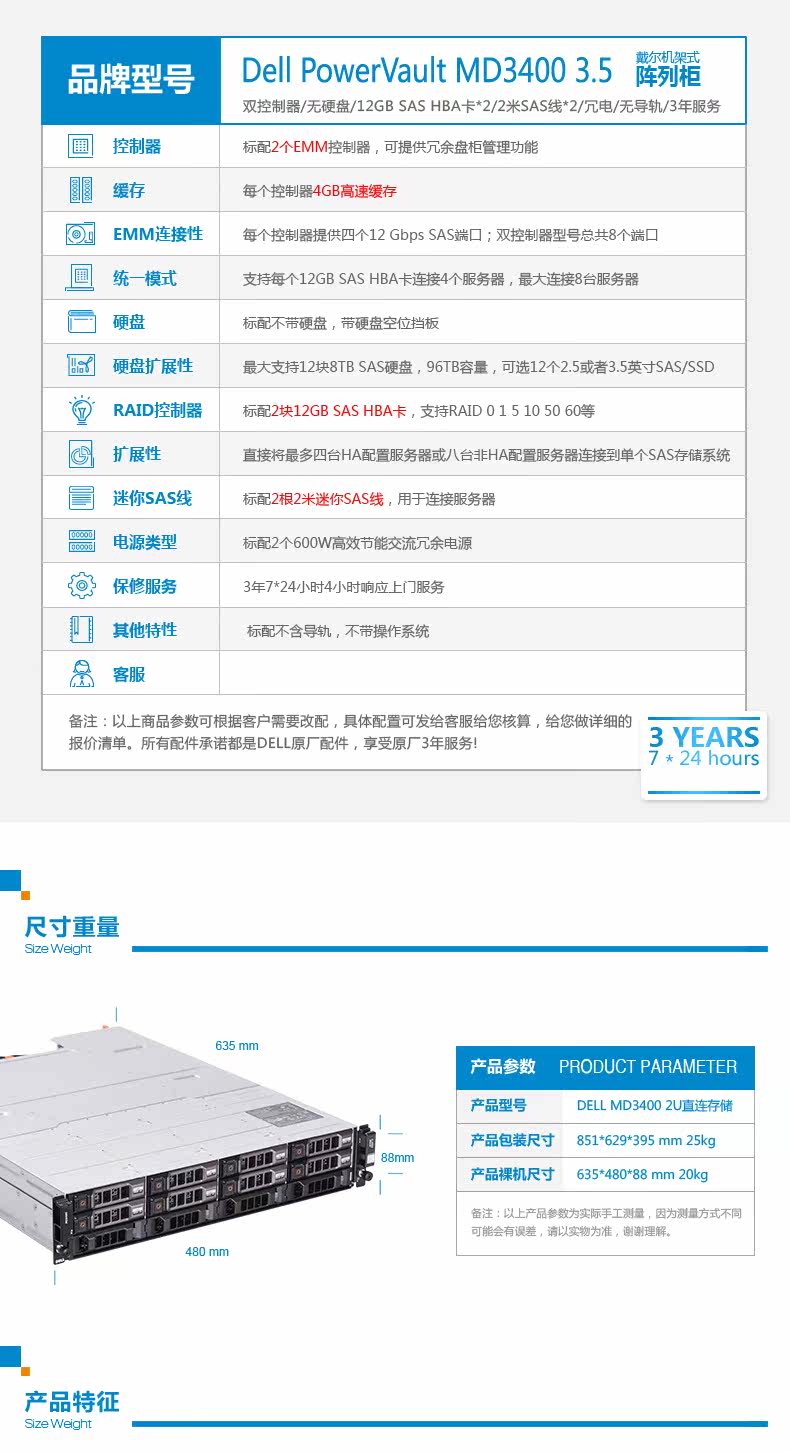Click the 标配不含导轨，不带操作系统 text
This screenshot has height=1452, width=790.
click(338, 631)
